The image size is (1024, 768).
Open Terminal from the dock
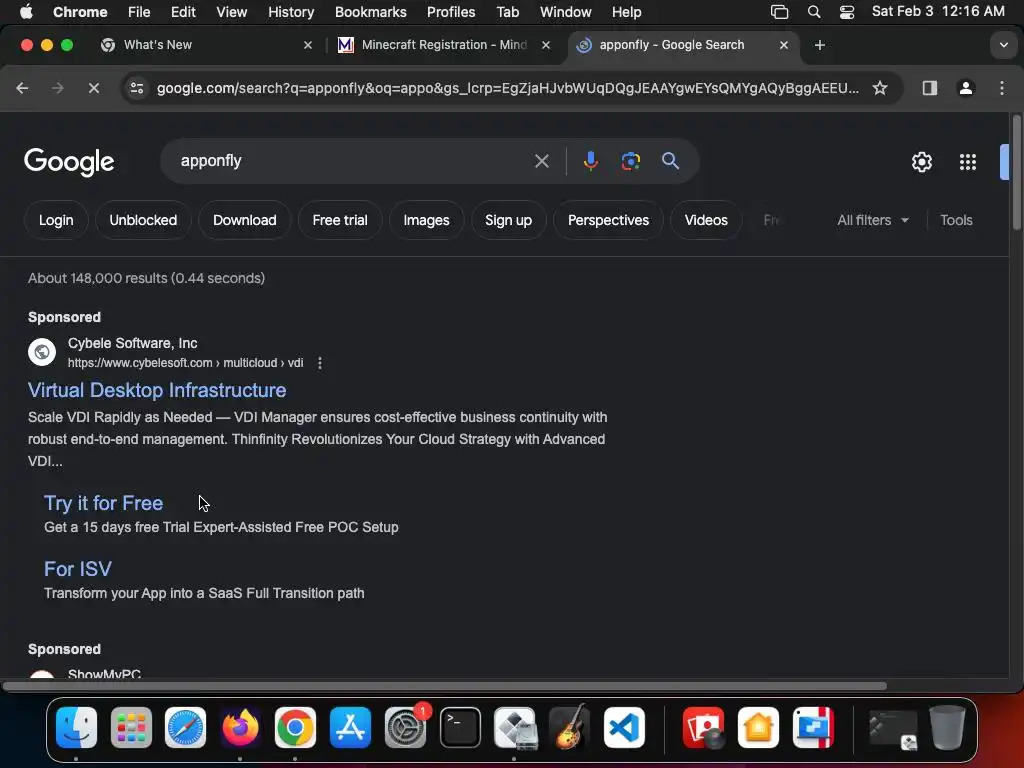[x=460, y=727]
